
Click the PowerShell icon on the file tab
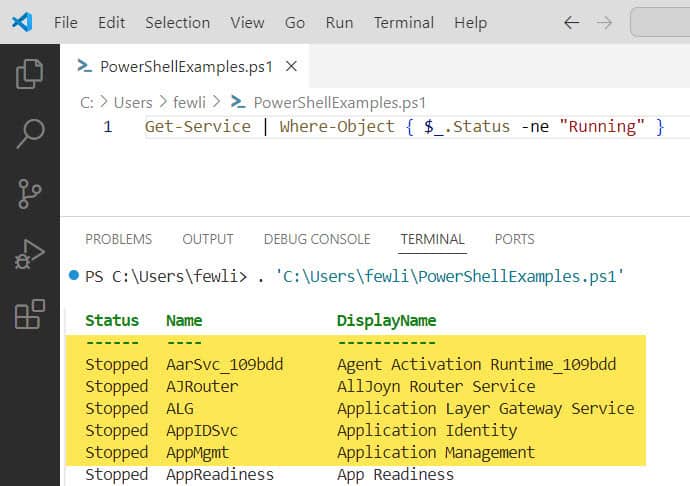click(x=84, y=66)
